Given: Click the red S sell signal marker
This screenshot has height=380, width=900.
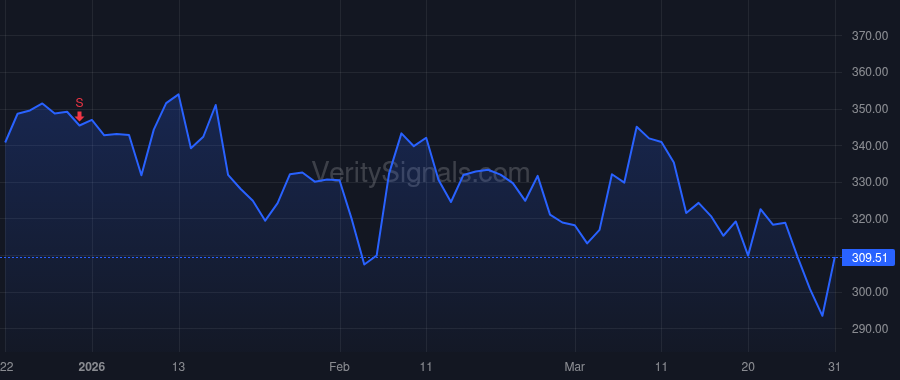Looking at the screenshot, I should point(80,109).
